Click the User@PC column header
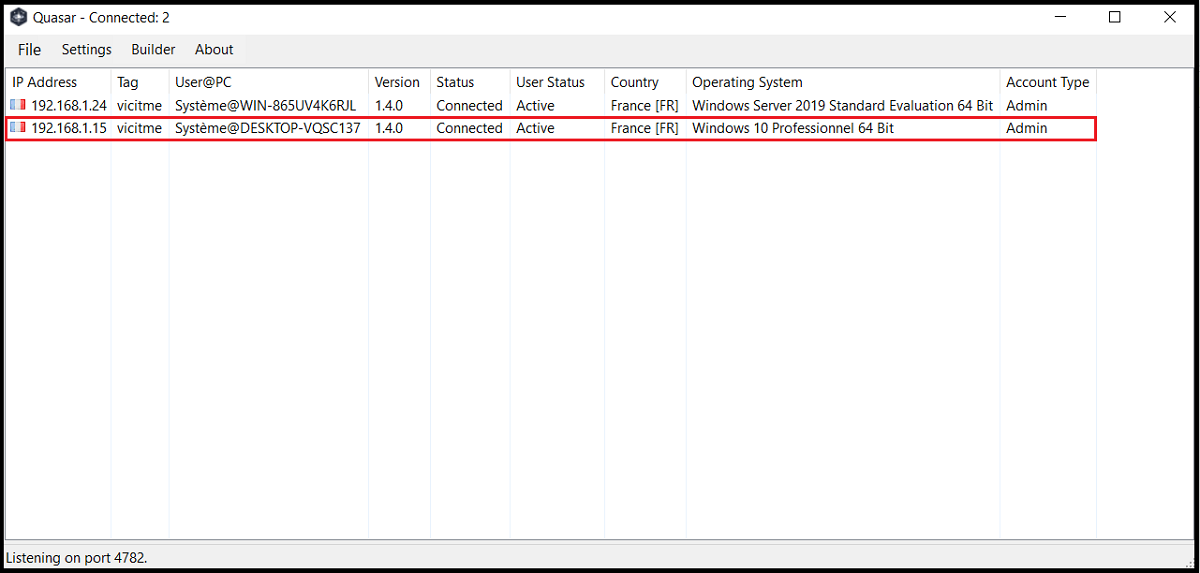This screenshot has width=1200, height=573. click(x=203, y=82)
